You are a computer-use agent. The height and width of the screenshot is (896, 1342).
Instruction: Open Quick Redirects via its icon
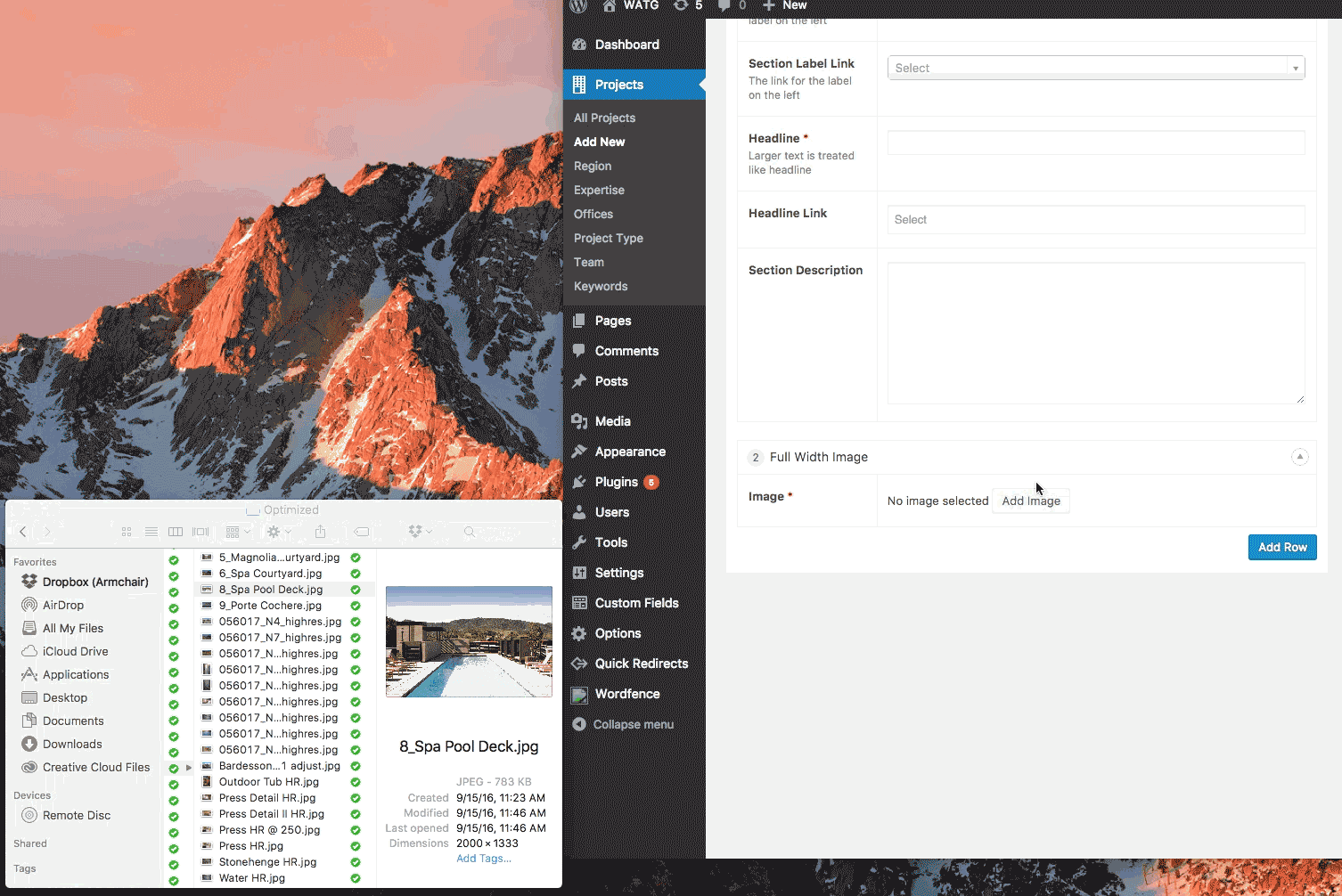coord(579,664)
